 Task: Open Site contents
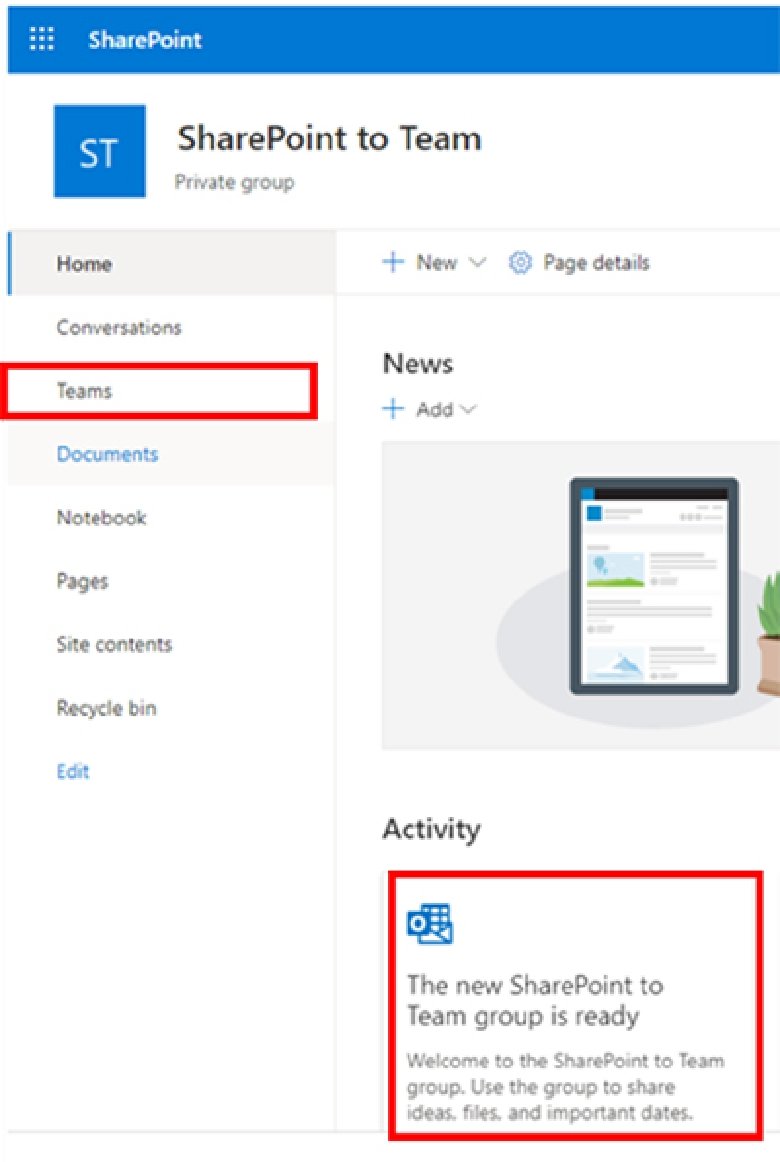click(114, 645)
